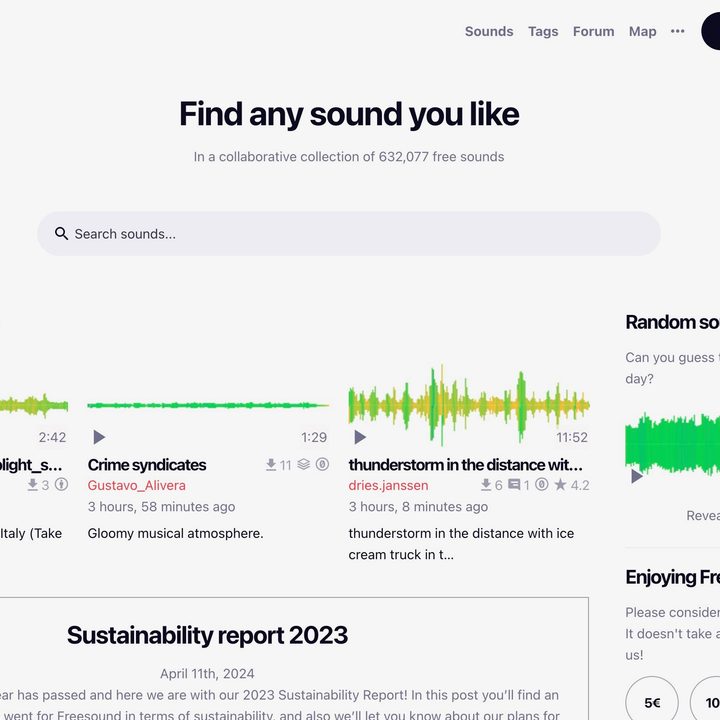Open the Crime syndicates sound title
Screen dimensions: 720x720
[147, 465]
